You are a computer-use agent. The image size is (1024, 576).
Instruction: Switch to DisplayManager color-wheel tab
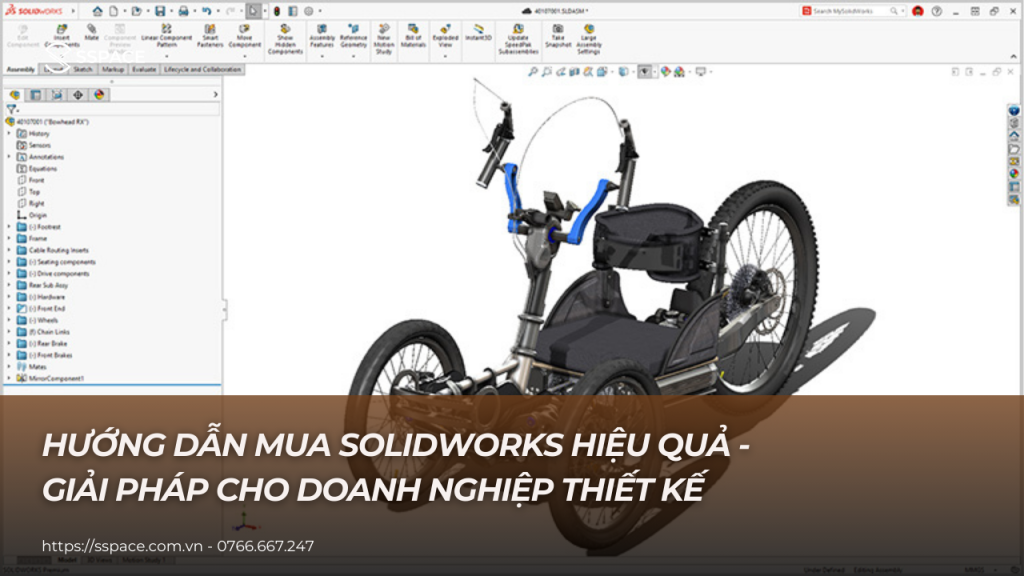point(99,95)
